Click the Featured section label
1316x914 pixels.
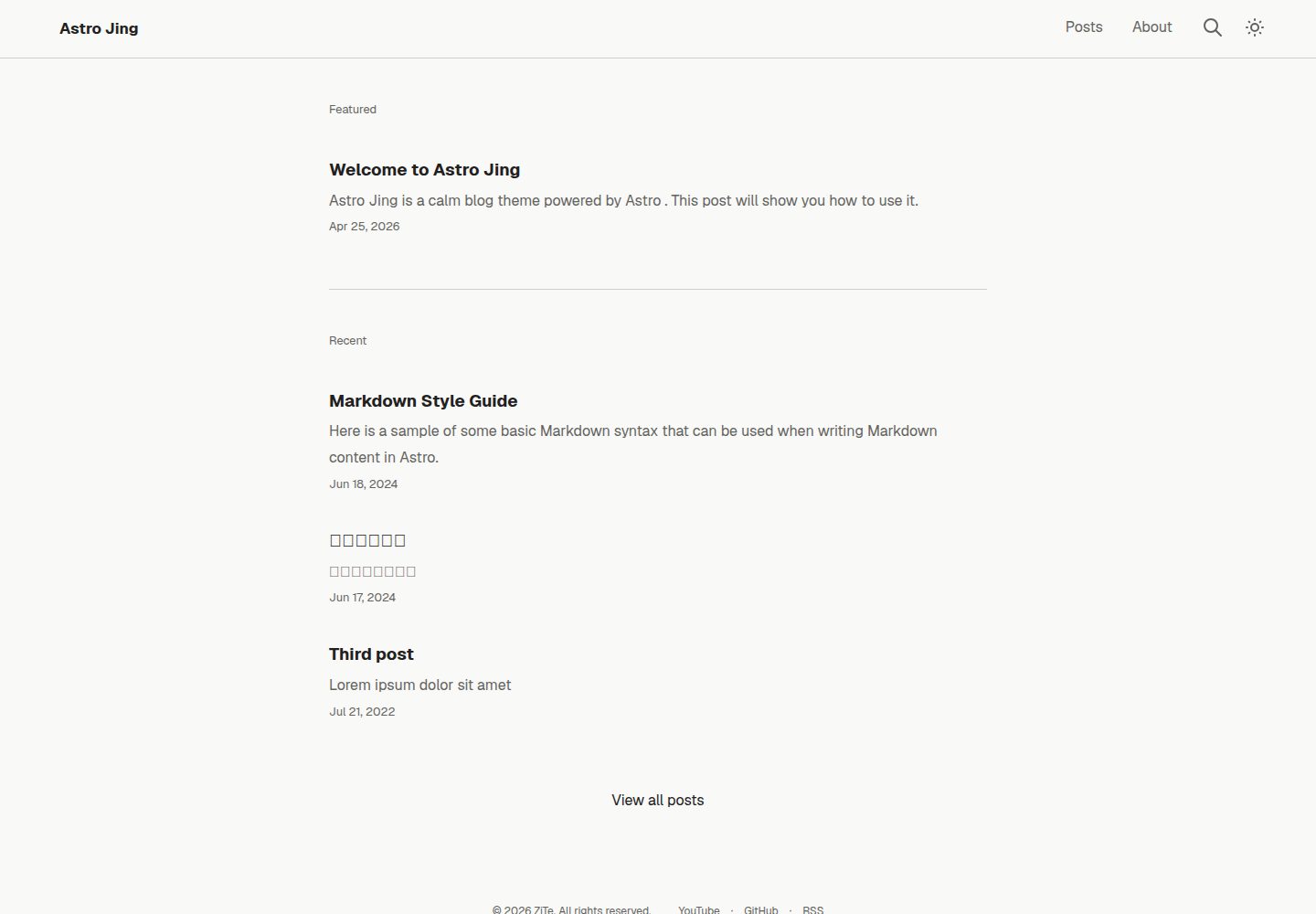point(353,110)
